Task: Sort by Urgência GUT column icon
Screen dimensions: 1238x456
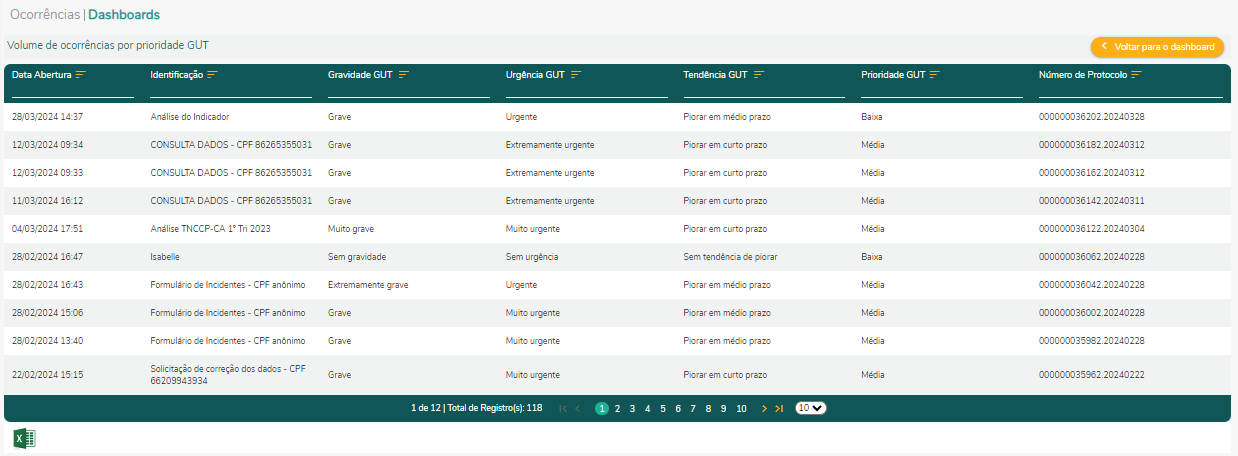Action: pos(577,75)
